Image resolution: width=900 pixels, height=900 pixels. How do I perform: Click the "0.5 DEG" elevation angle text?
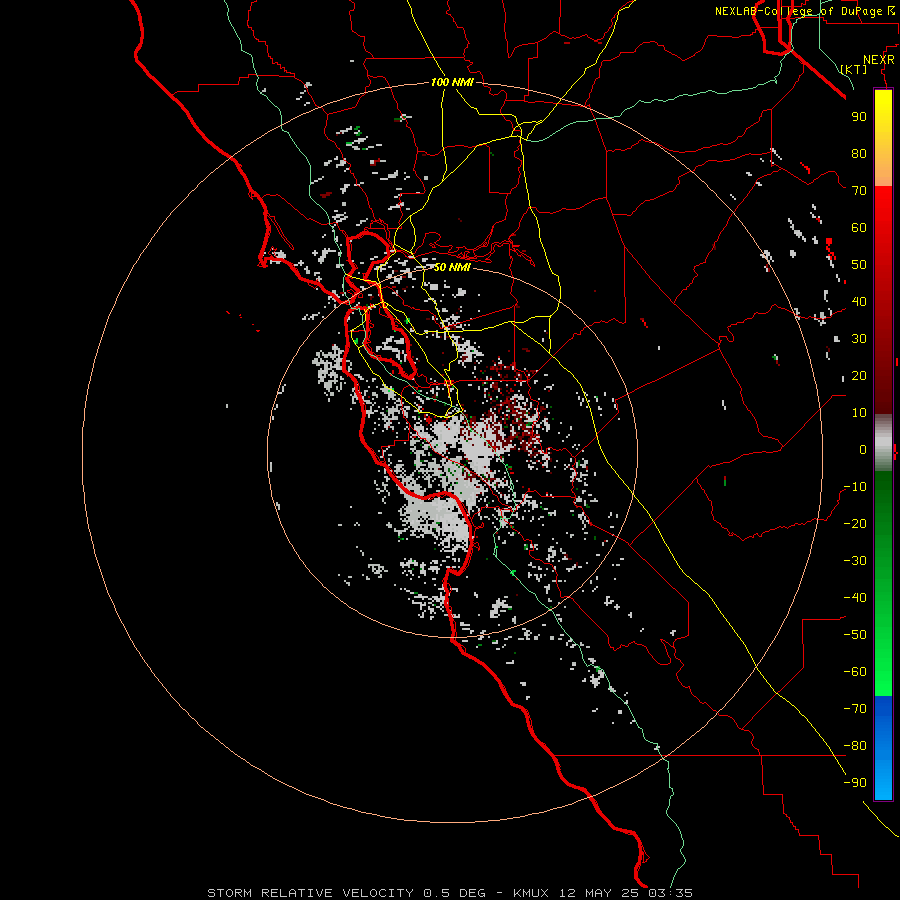(x=455, y=893)
